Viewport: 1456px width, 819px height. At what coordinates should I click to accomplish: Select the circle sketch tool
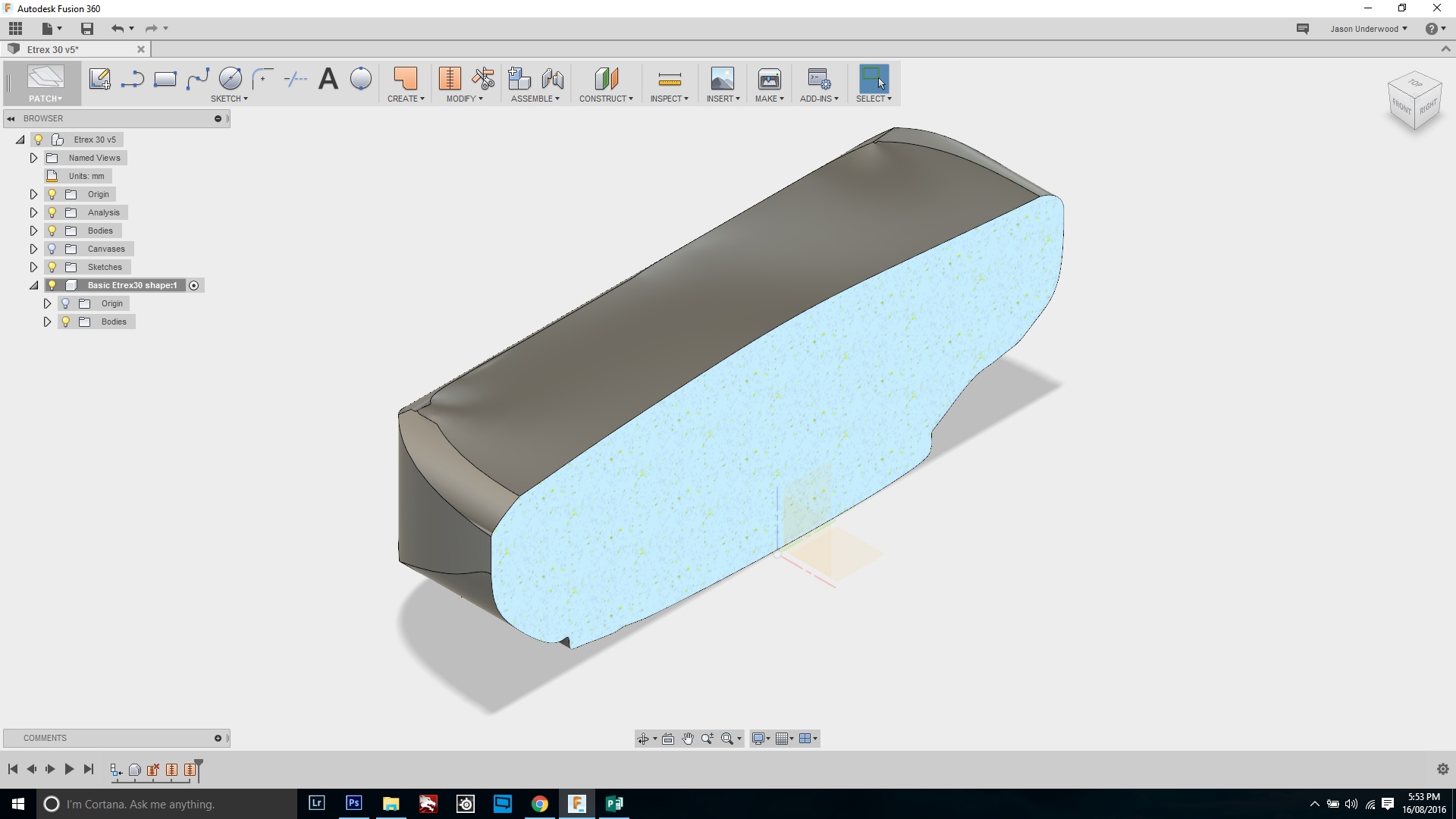(x=230, y=78)
